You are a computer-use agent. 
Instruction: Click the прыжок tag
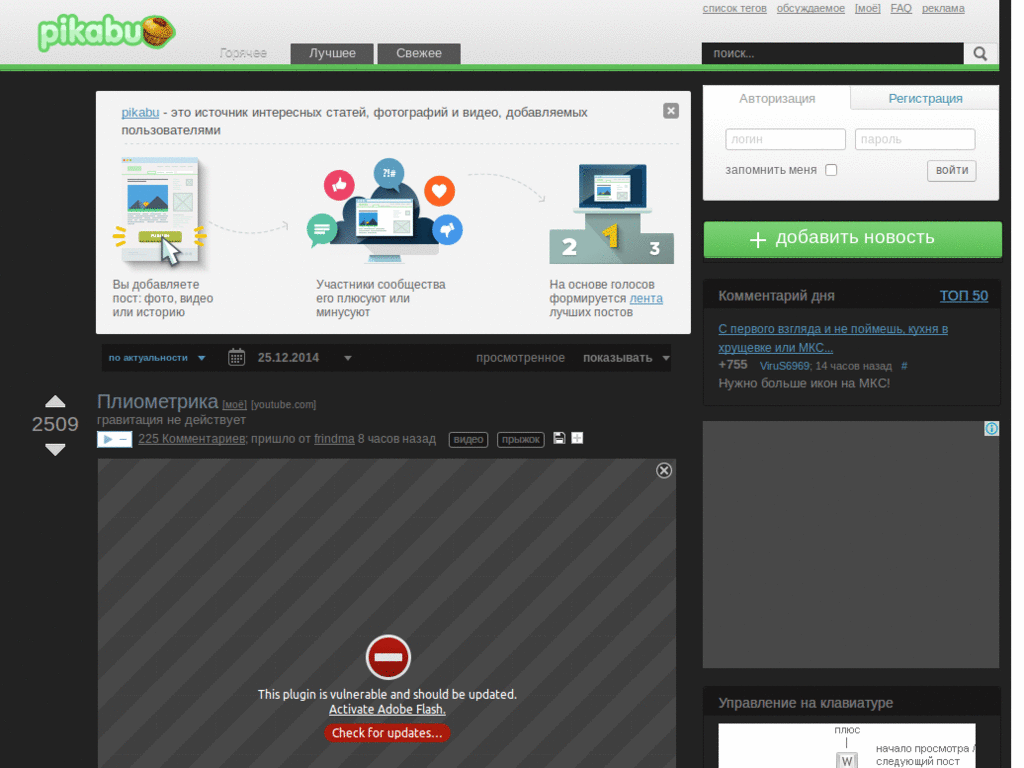point(520,440)
